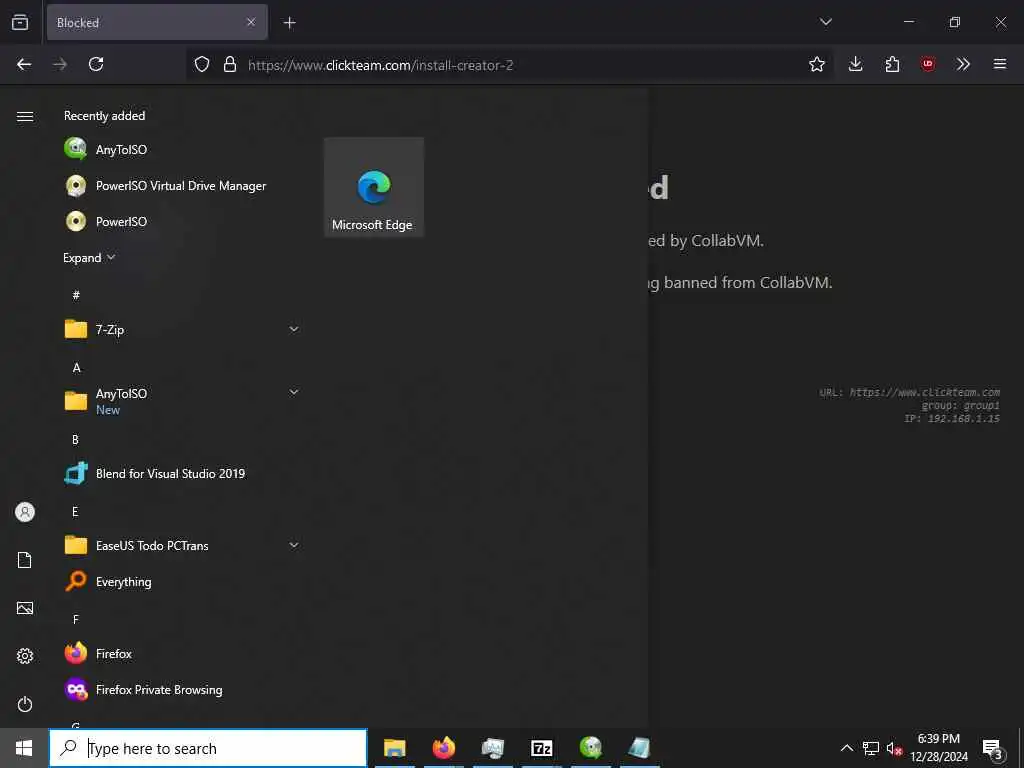Open Firefox View recent browsing

(20, 22)
